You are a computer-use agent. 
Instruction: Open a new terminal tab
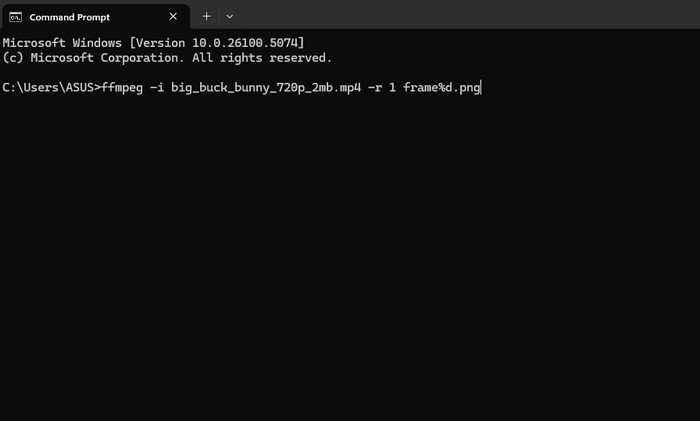[x=207, y=17]
